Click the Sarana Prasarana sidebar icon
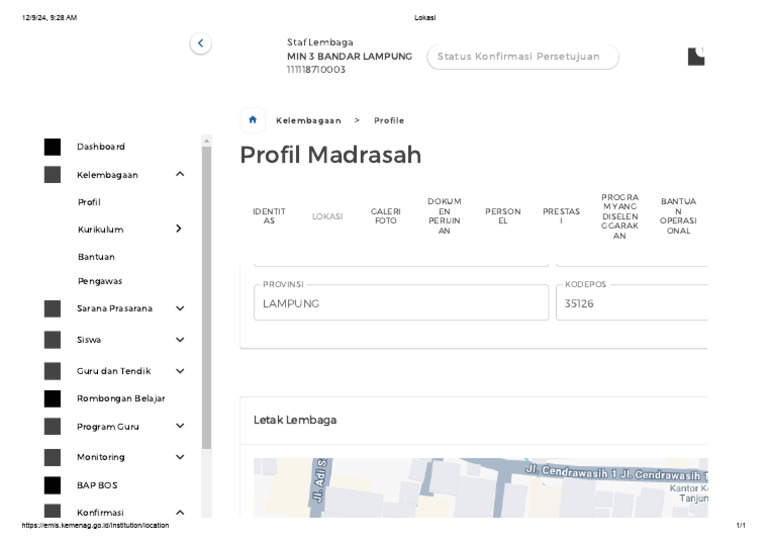Viewport: 768px width, 543px height. pyautogui.click(x=52, y=309)
